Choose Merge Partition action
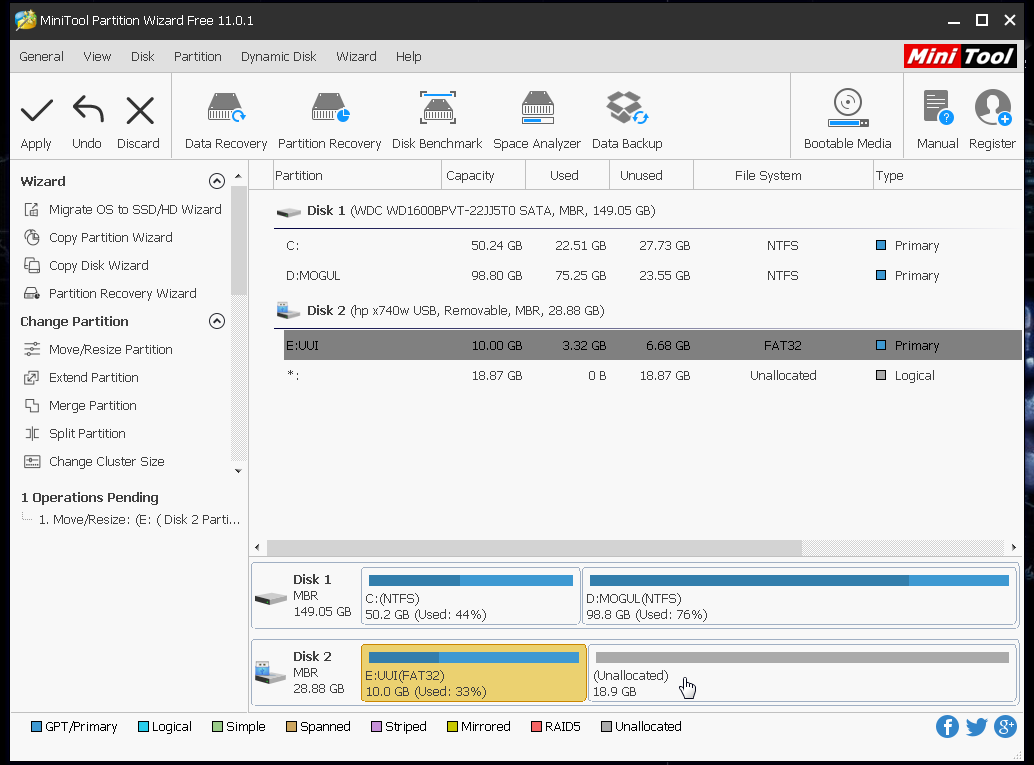This screenshot has width=1034, height=765. [x=80, y=406]
